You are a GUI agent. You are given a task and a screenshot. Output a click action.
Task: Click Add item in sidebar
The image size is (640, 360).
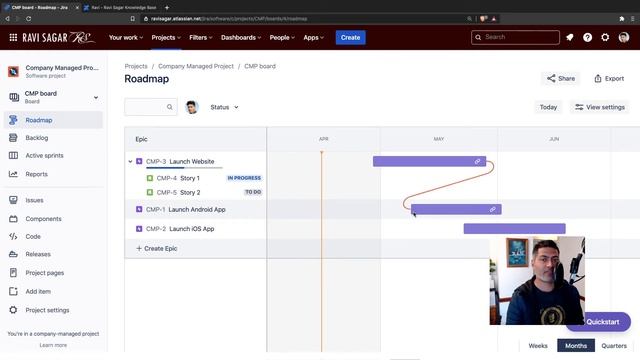pos(53,291)
